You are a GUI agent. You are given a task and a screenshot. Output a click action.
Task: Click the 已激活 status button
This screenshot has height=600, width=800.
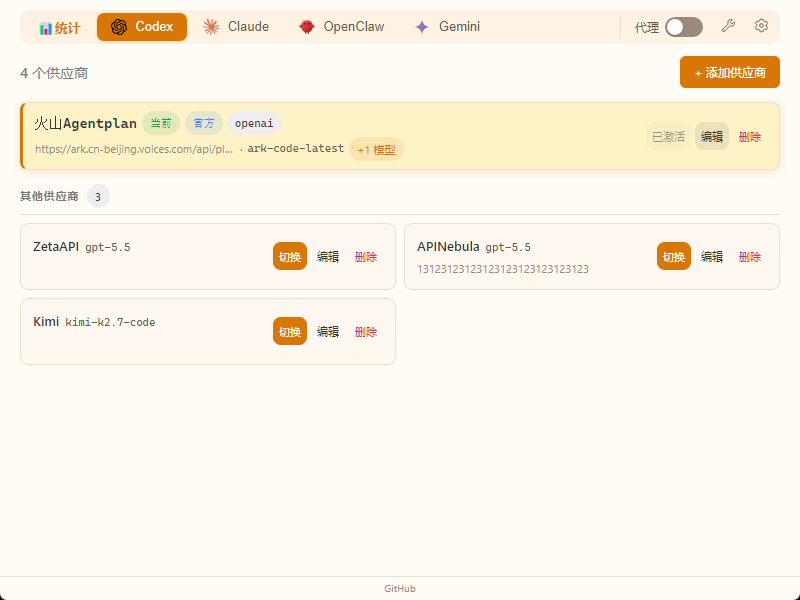click(x=668, y=136)
